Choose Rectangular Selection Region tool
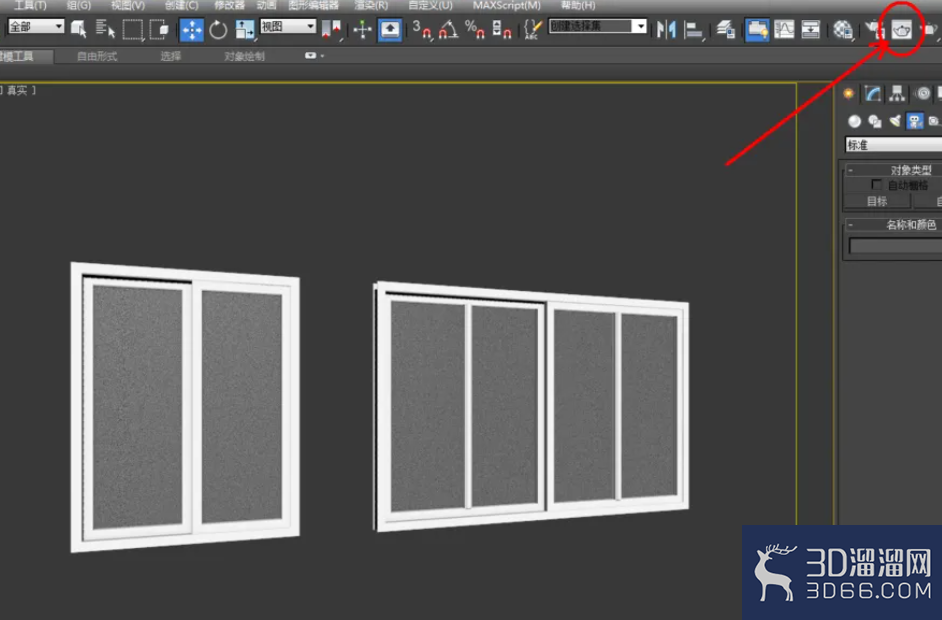This screenshot has width=942, height=620. 133,29
